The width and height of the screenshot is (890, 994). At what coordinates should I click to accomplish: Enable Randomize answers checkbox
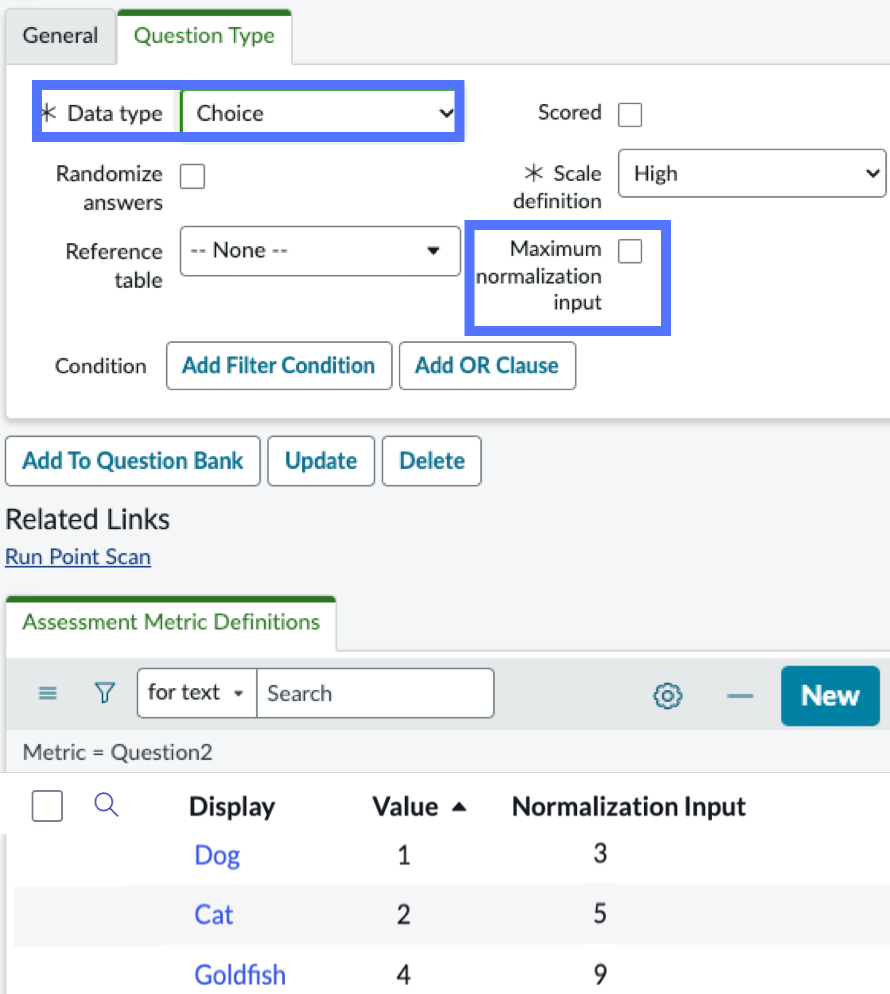192,176
